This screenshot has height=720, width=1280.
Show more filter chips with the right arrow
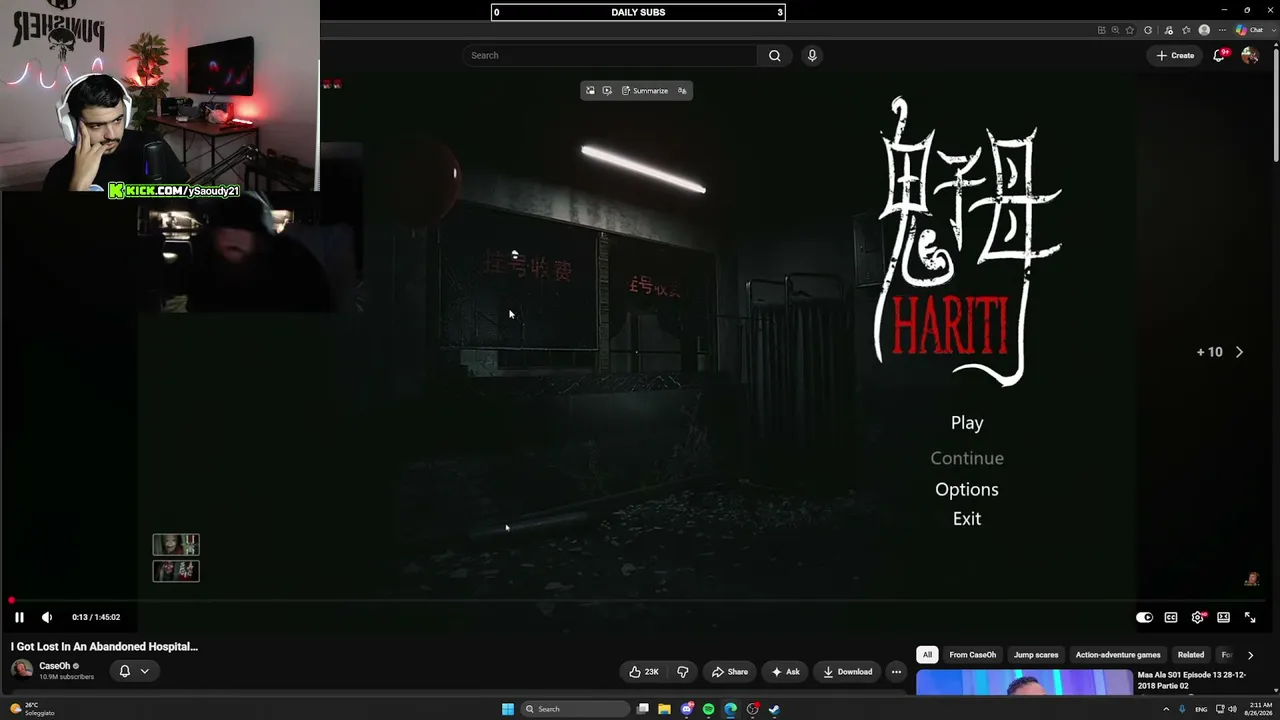pyautogui.click(x=1250, y=655)
